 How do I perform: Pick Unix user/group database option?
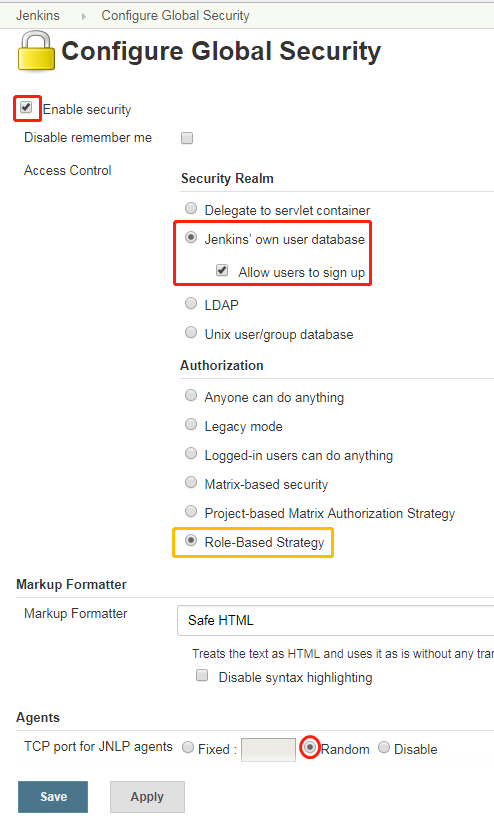tap(191, 332)
